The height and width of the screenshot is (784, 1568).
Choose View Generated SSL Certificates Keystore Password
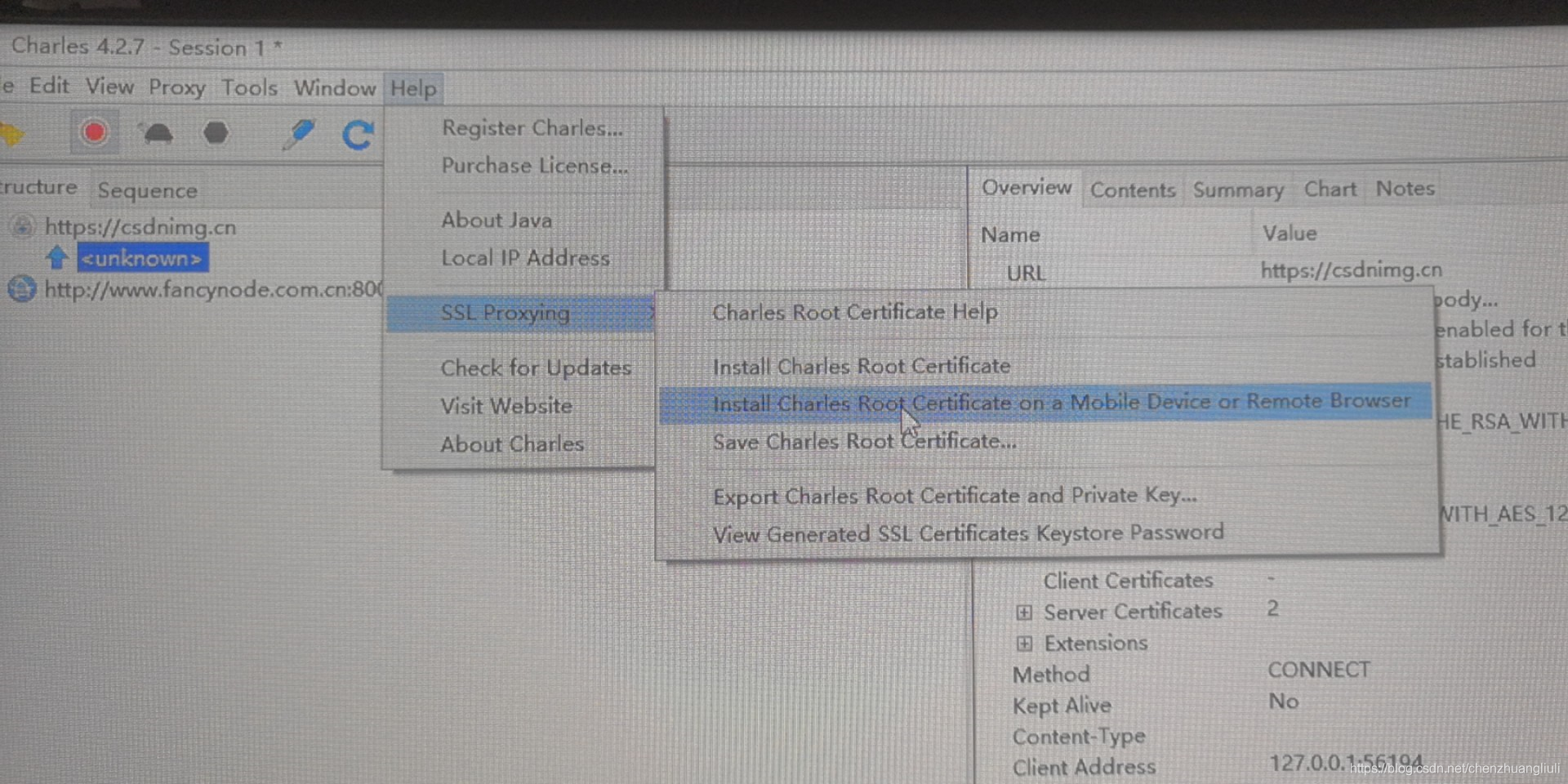pyautogui.click(x=968, y=533)
